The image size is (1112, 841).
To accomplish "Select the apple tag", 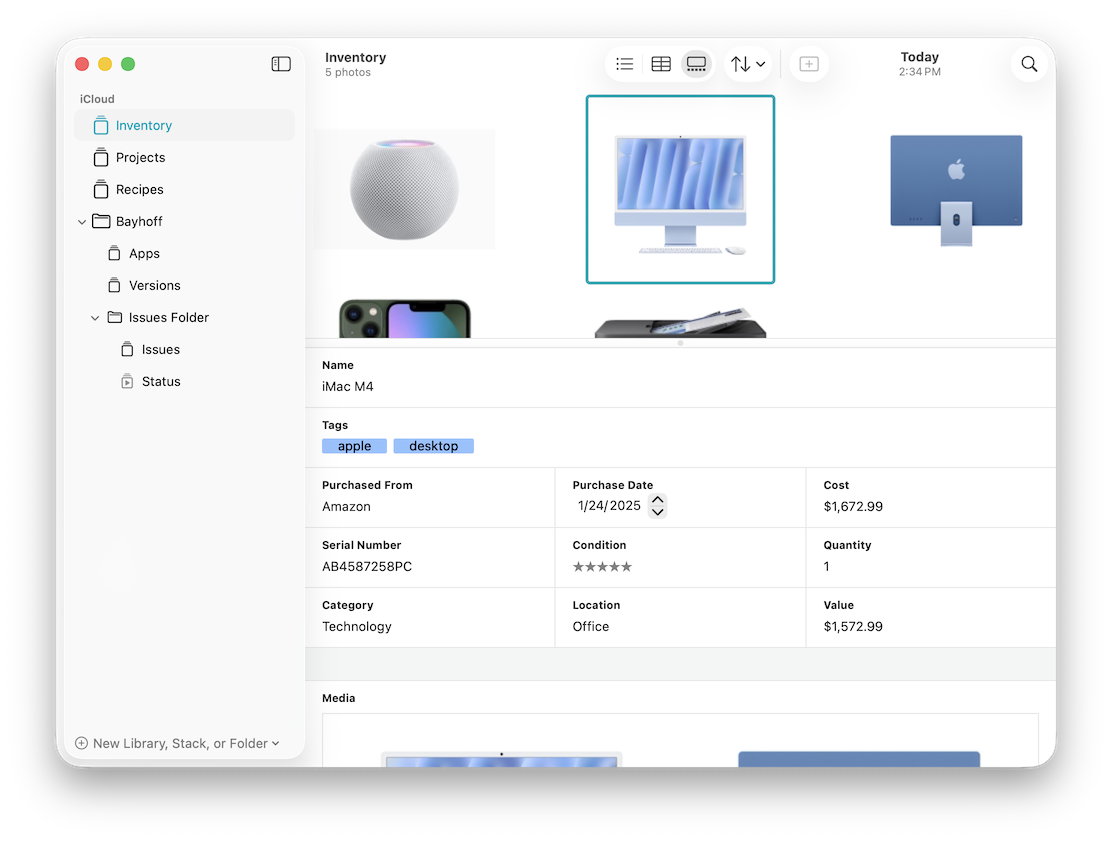I will (354, 445).
